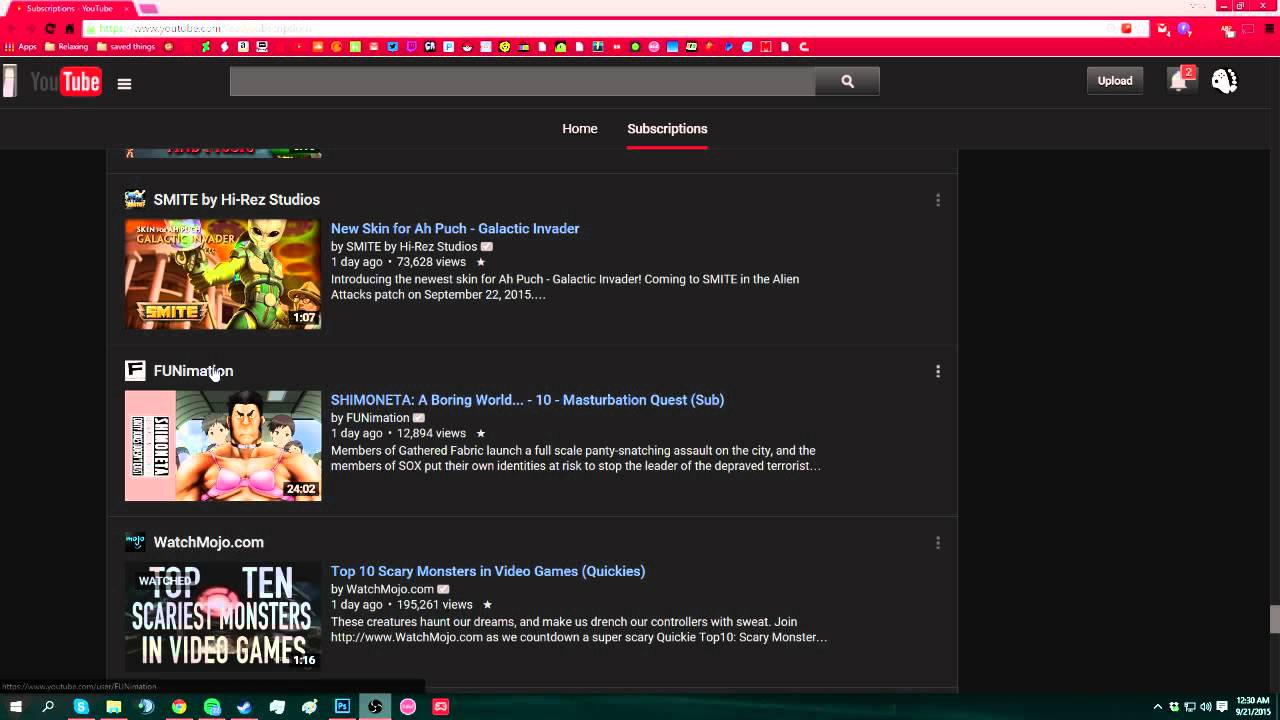
Task: Open the Action Center notification icon
Action: tap(1222, 706)
